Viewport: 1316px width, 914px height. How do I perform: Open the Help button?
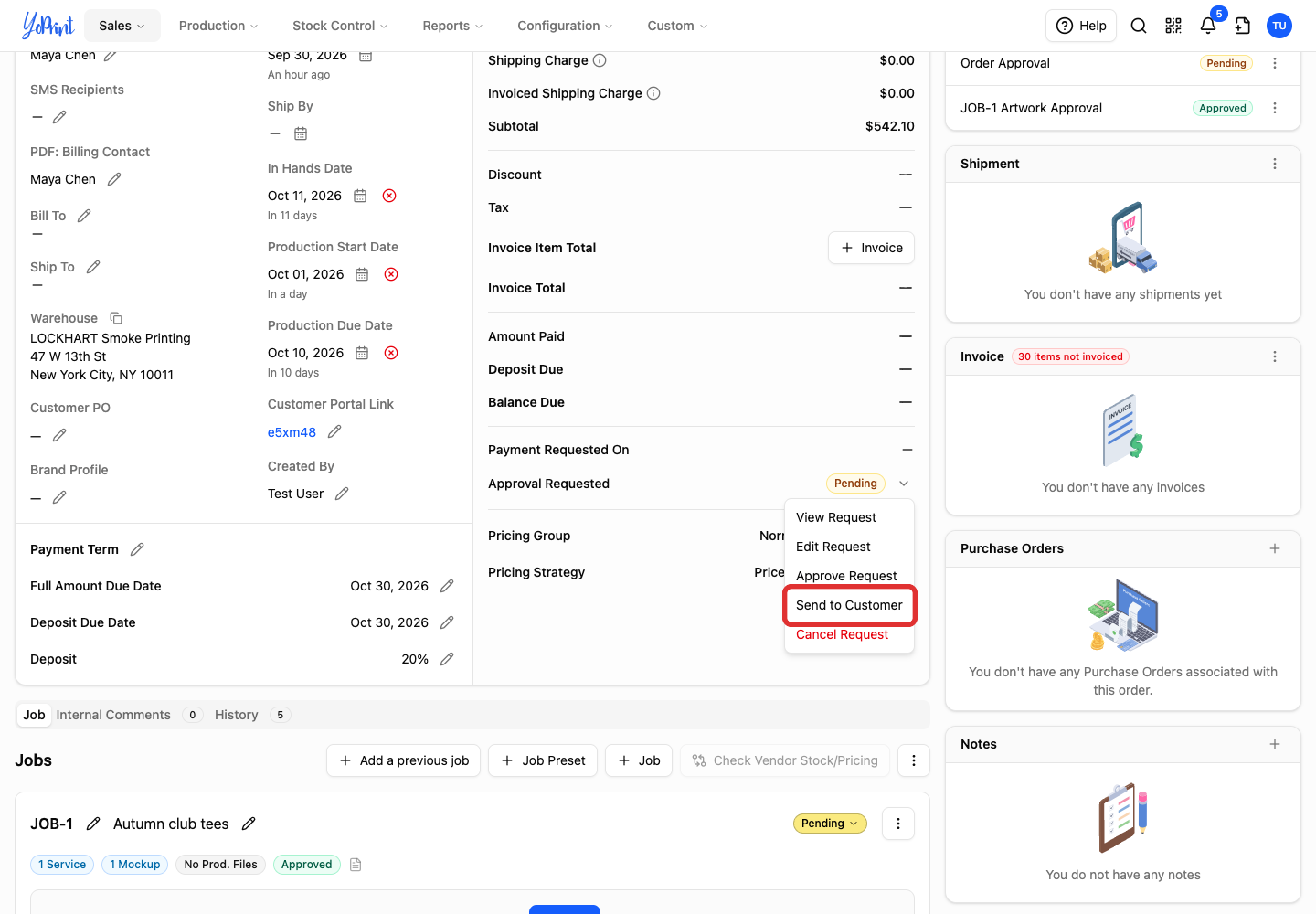1081,26
